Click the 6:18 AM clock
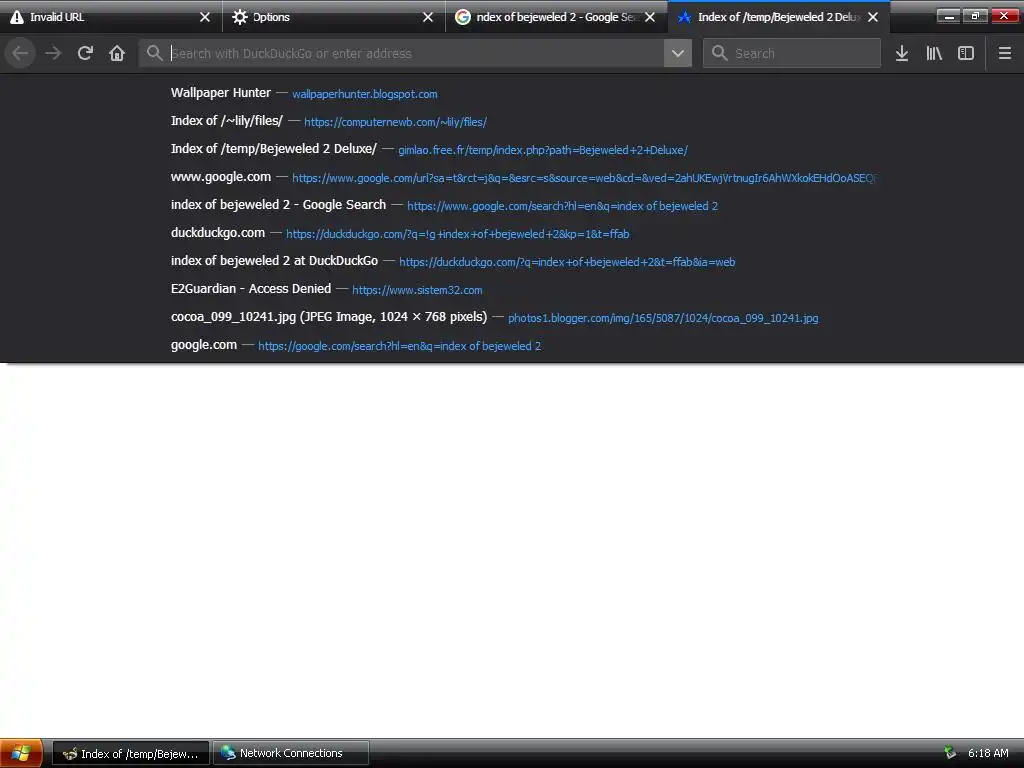This screenshot has height=768, width=1024. click(988, 753)
